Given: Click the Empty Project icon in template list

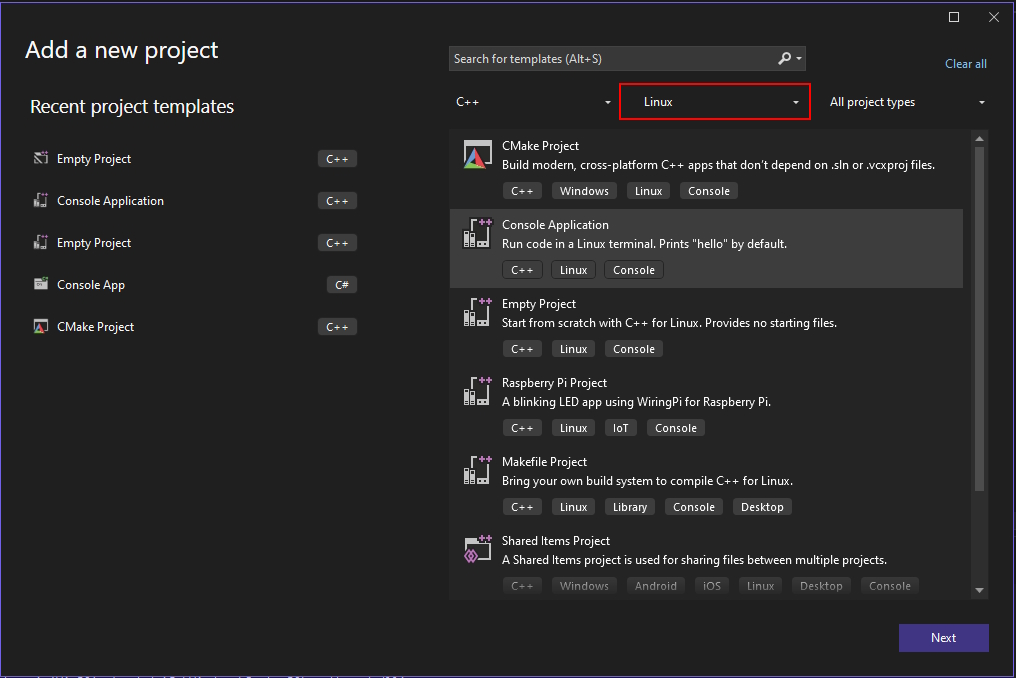Looking at the screenshot, I should [475, 312].
